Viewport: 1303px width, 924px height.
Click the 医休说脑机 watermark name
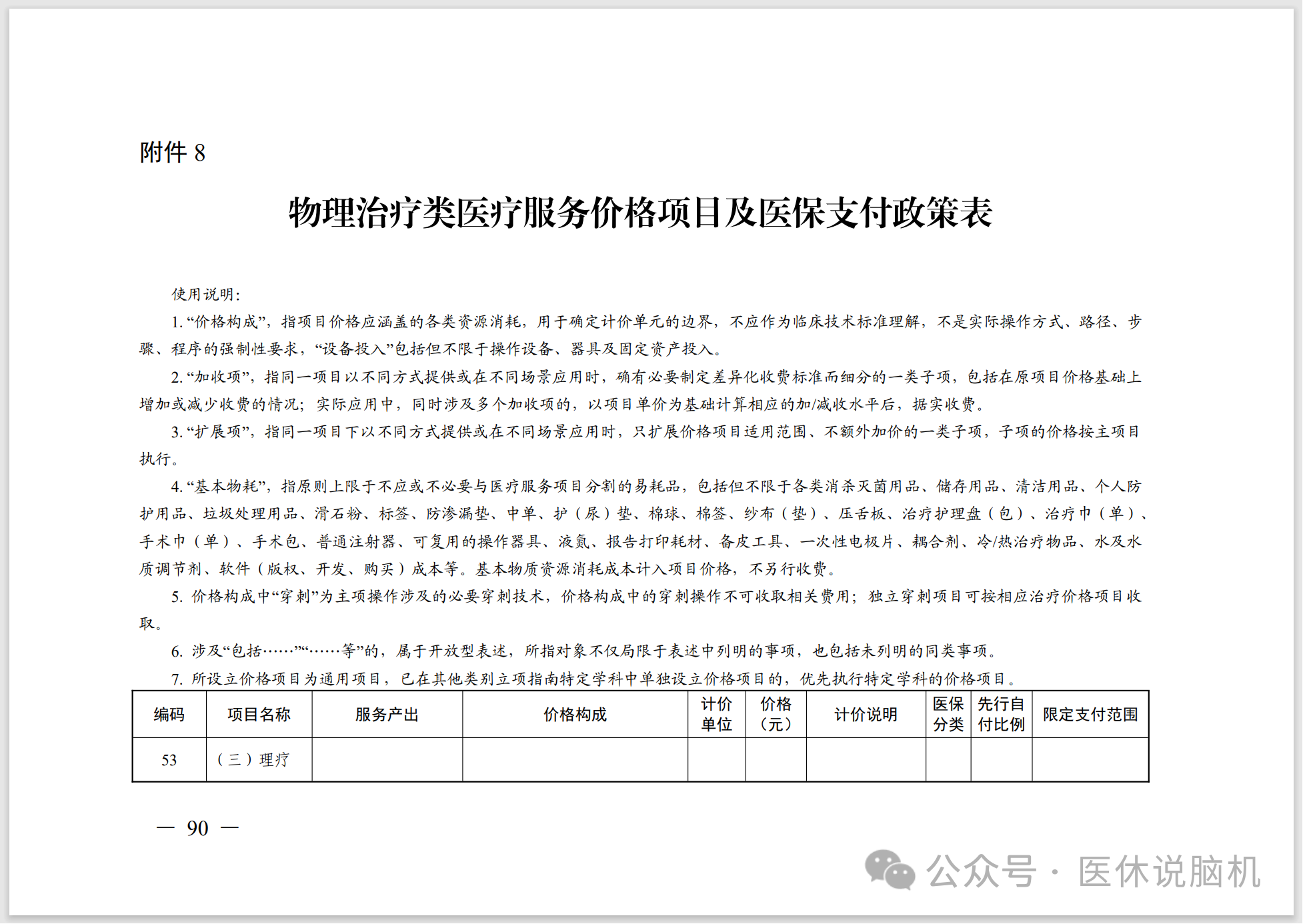coord(1169,871)
